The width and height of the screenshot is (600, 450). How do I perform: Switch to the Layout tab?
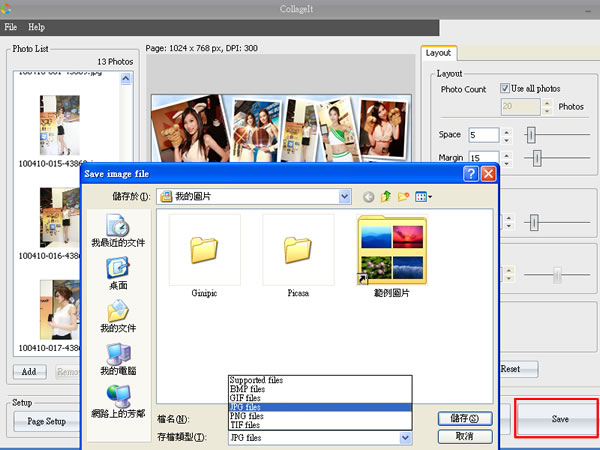tap(439, 53)
